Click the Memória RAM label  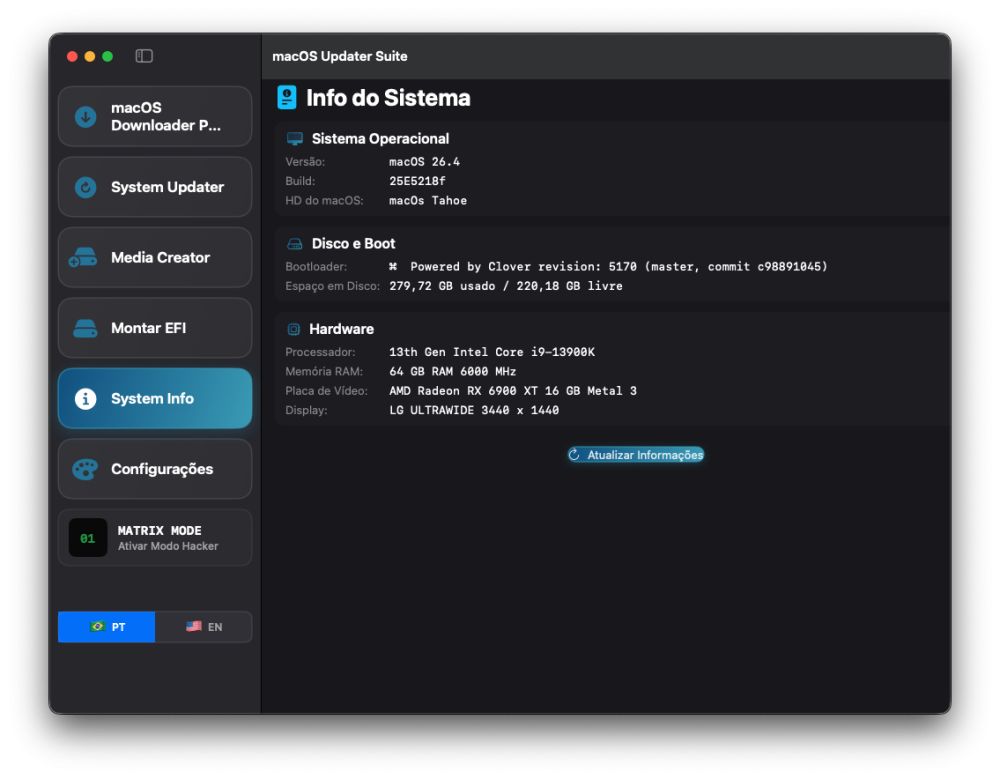tap(324, 371)
